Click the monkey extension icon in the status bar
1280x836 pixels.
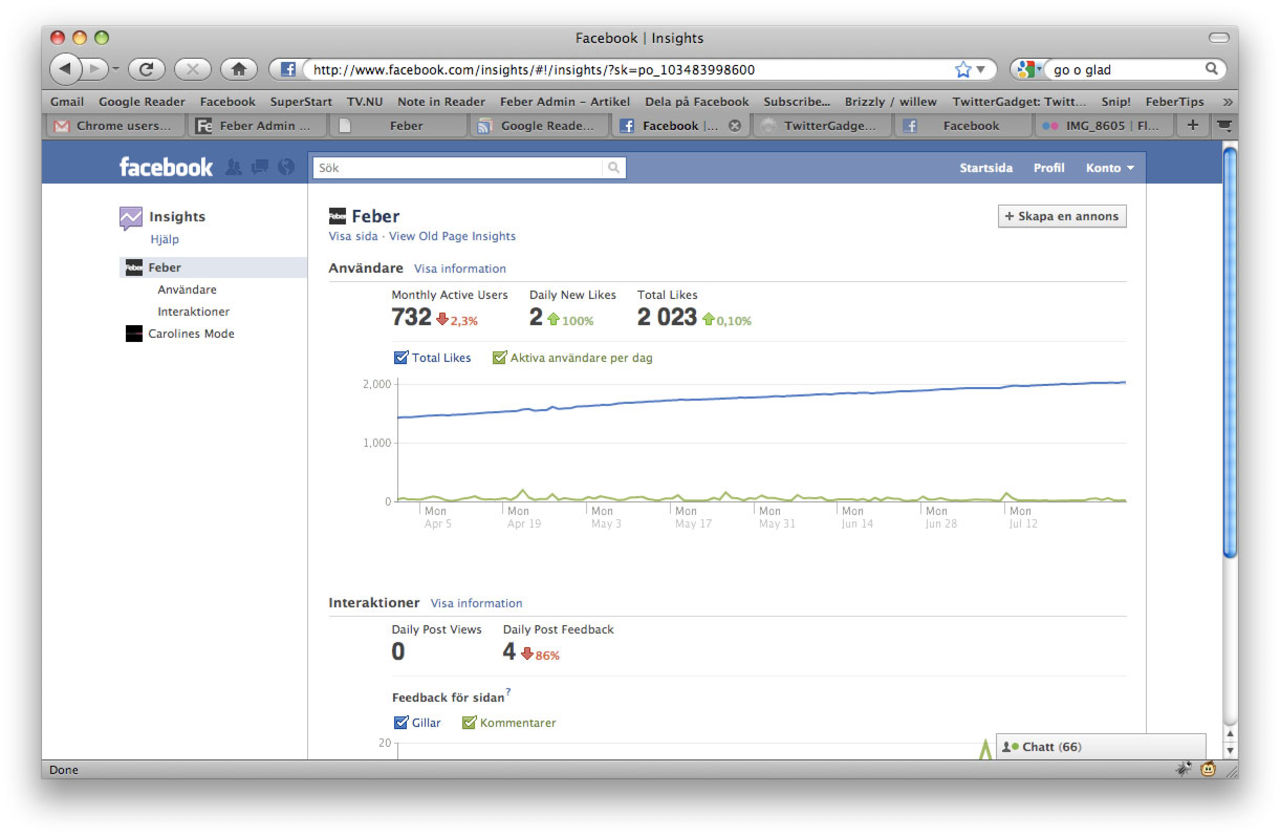(x=1207, y=769)
